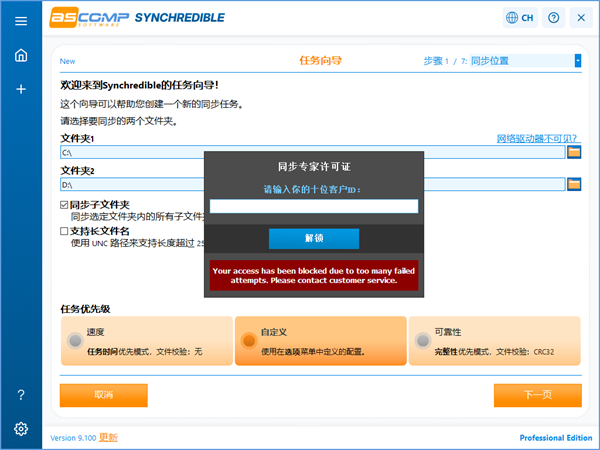Click the 解锁 unlock button
This screenshot has width=600, height=450.
point(313,238)
